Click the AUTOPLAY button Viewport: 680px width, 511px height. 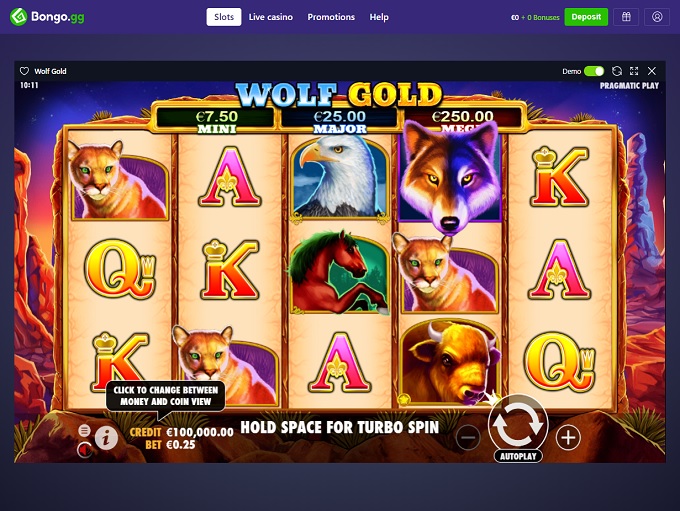click(x=518, y=456)
